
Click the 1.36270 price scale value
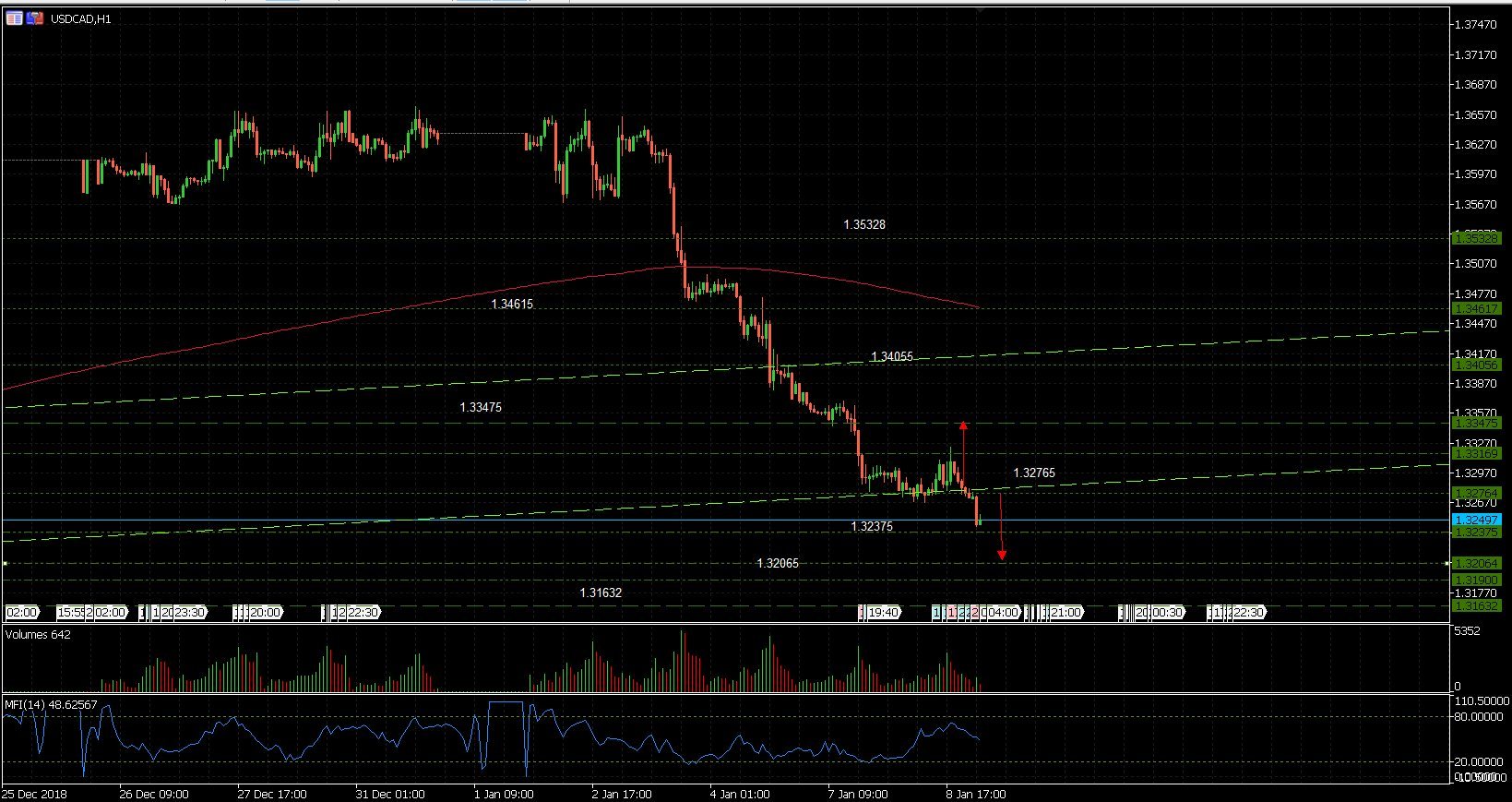pyautogui.click(x=1474, y=145)
